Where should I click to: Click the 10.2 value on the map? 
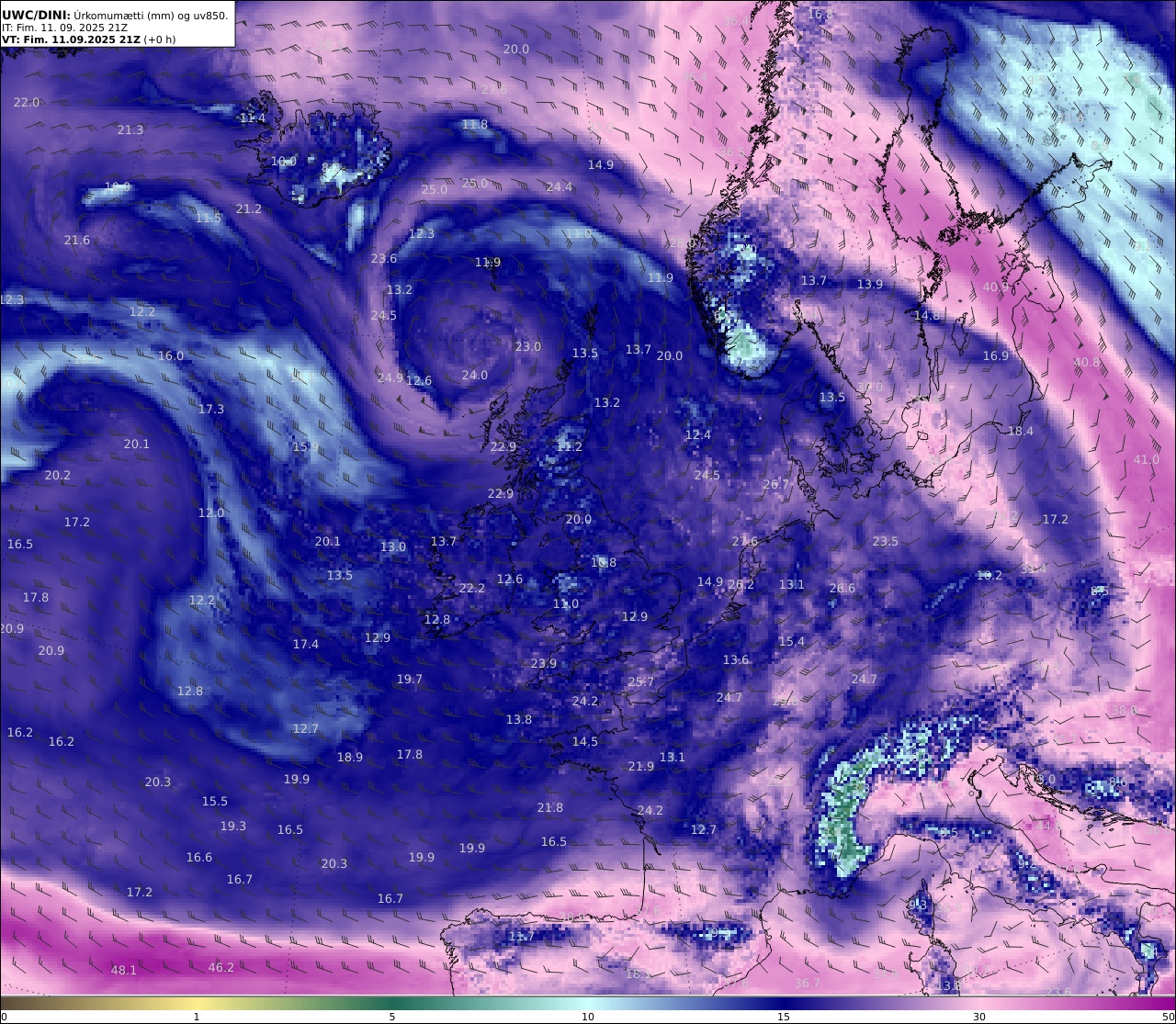click(989, 575)
